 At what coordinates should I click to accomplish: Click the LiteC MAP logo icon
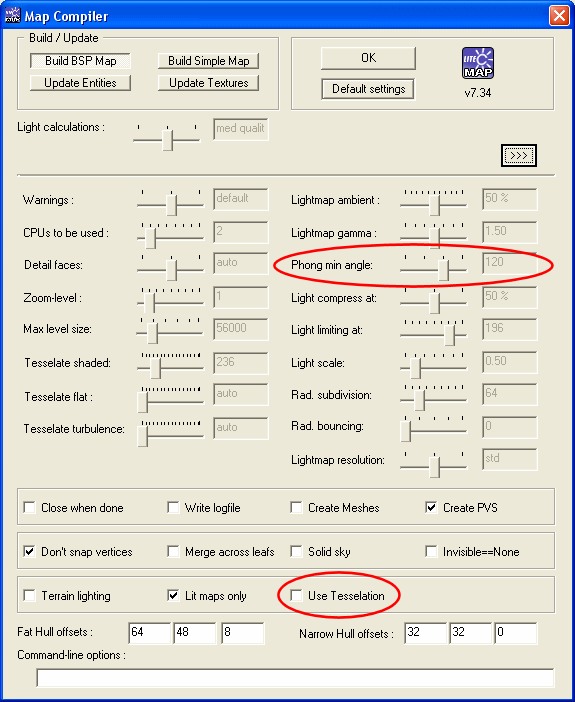click(478, 63)
